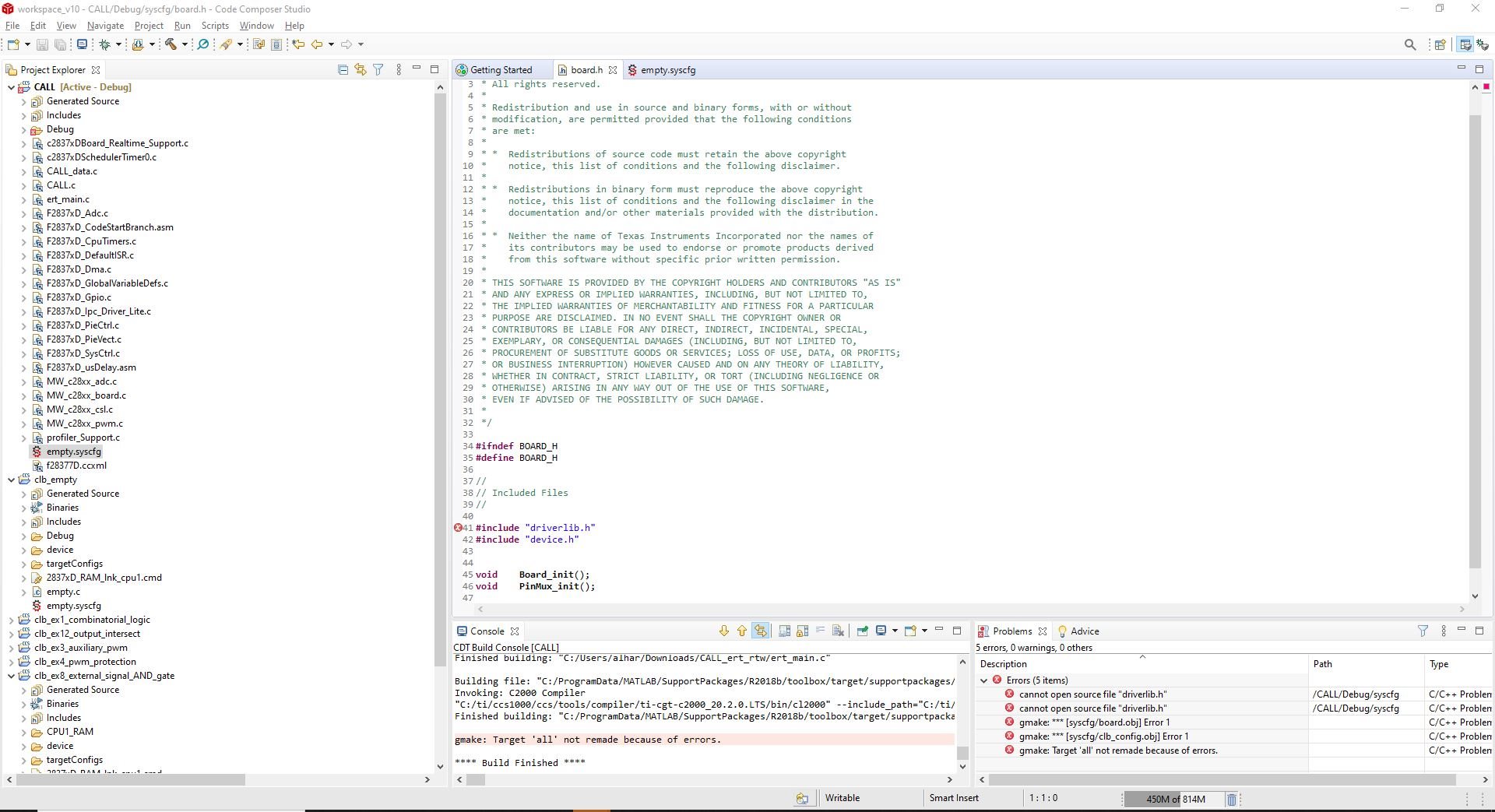Toggle Link with Editor in Project Explorer

pyautogui.click(x=361, y=69)
